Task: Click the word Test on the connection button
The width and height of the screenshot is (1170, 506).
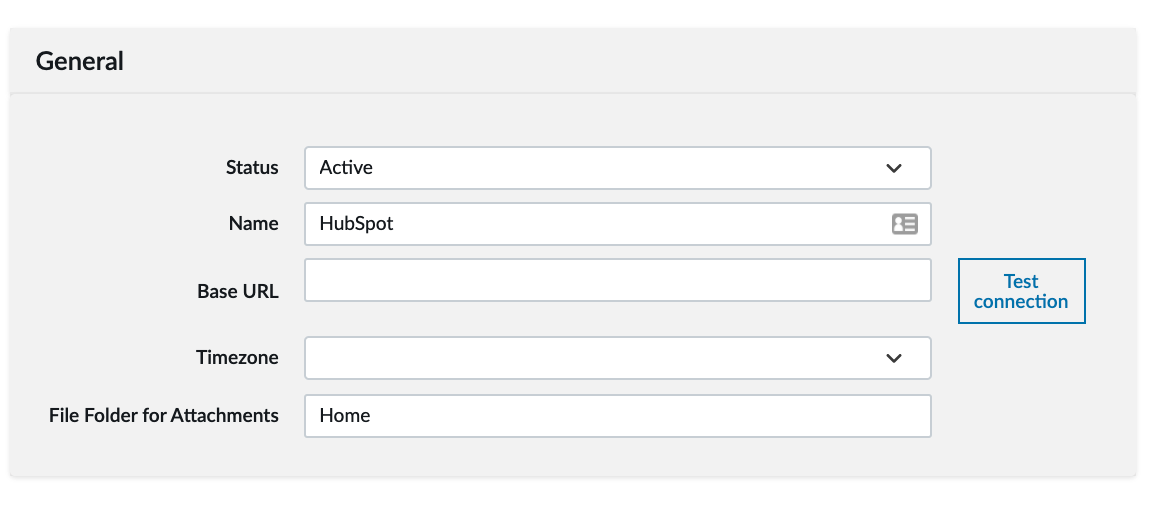Action: coord(1021,281)
